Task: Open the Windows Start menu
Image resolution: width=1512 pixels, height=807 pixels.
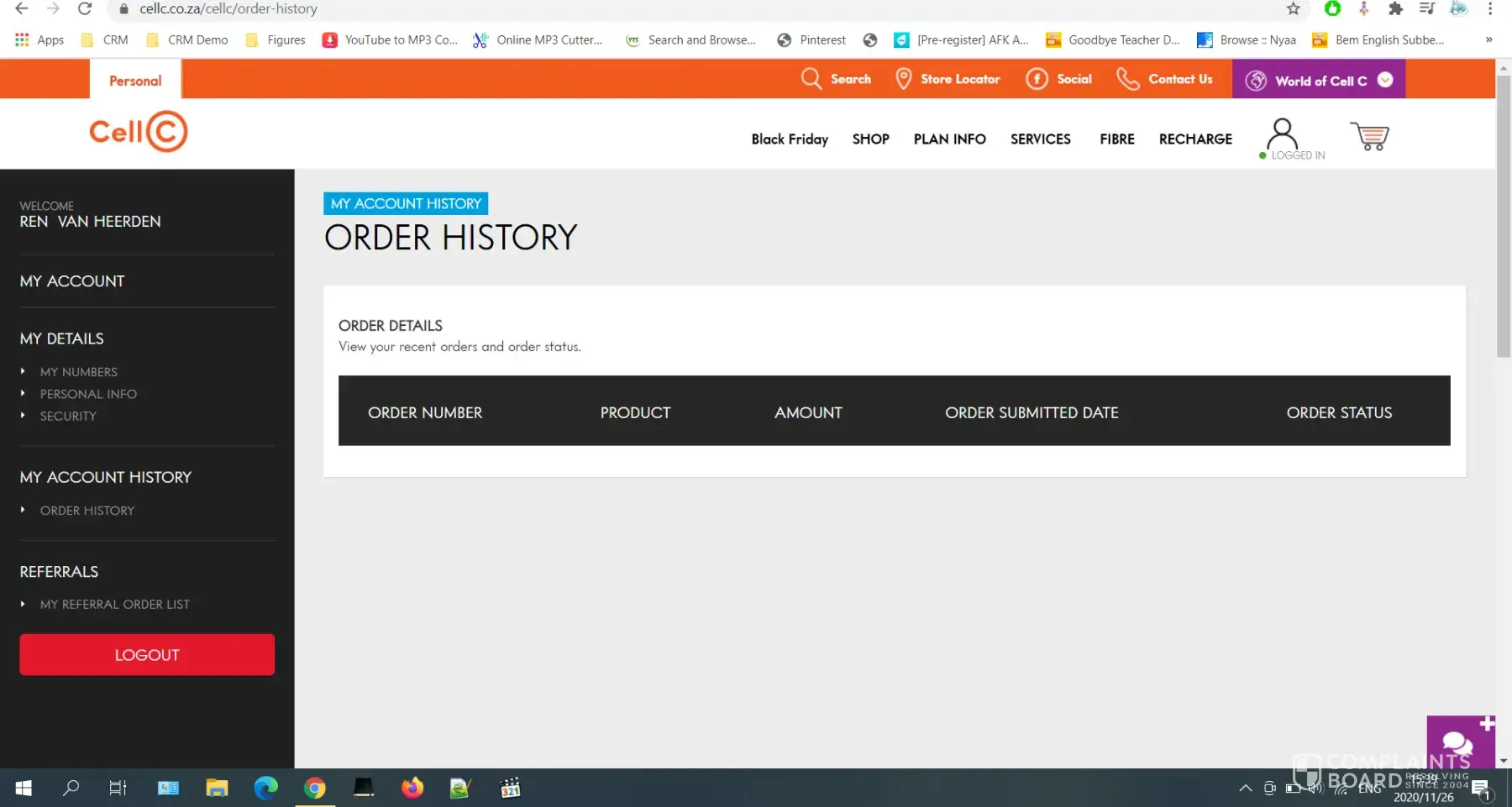Action: coord(24,788)
